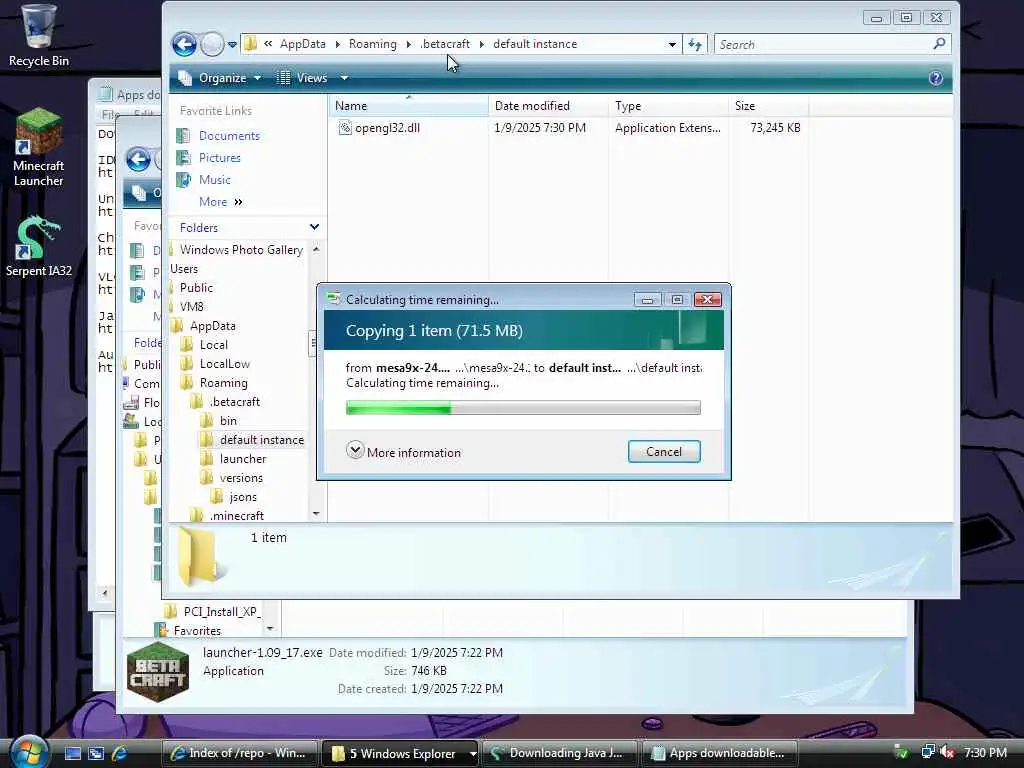Image resolution: width=1024 pixels, height=768 pixels.
Task: Click the Windows Start orb
Action: 29,752
